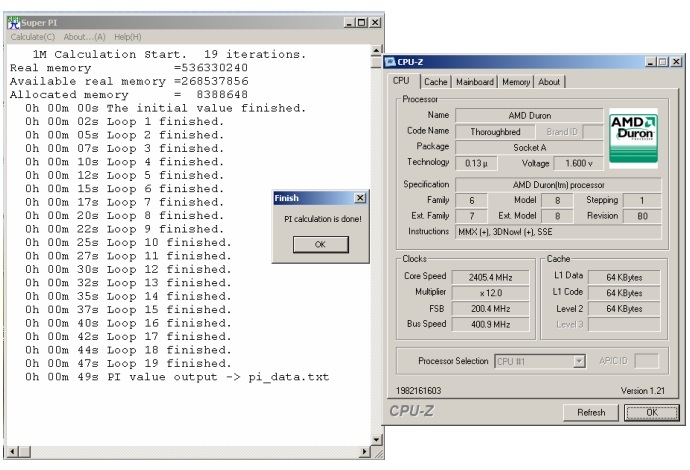The image size is (690, 470).
Task: Click the Code Name field showing Thoroughbred
Action: click(495, 132)
